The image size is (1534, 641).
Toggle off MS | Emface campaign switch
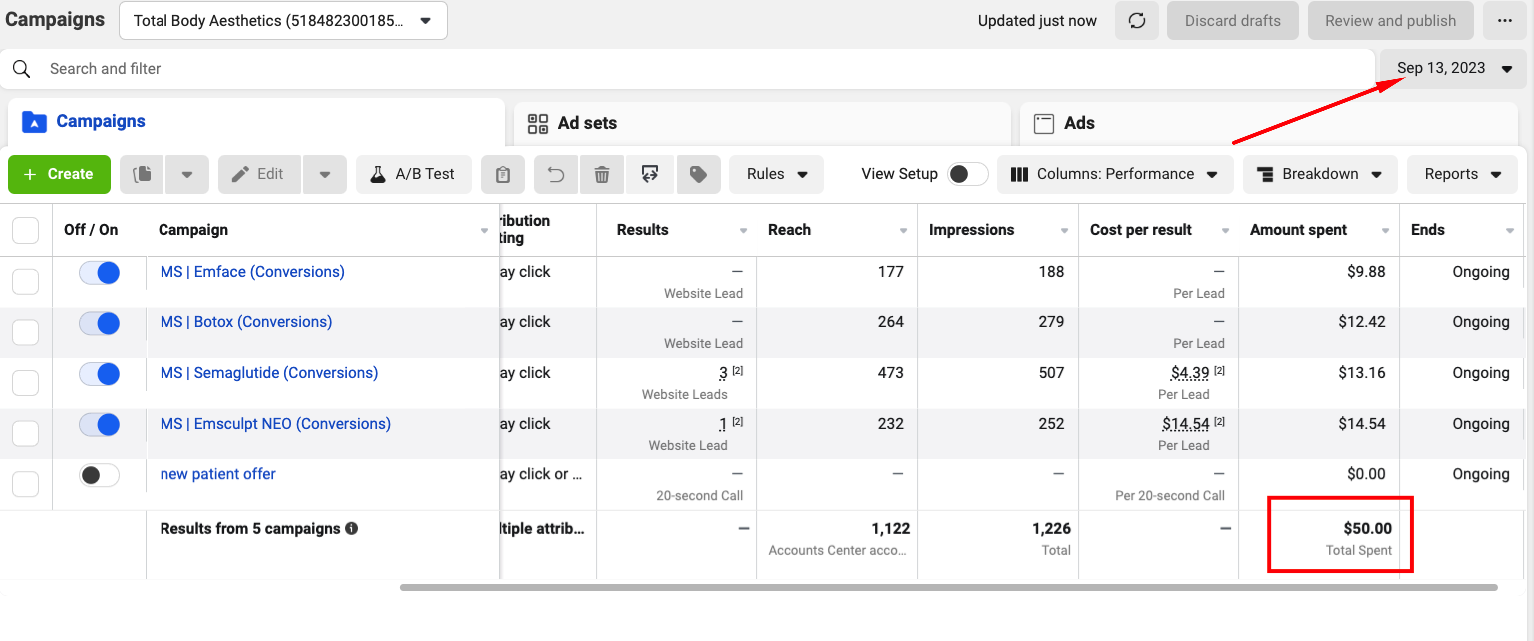pyautogui.click(x=100, y=272)
